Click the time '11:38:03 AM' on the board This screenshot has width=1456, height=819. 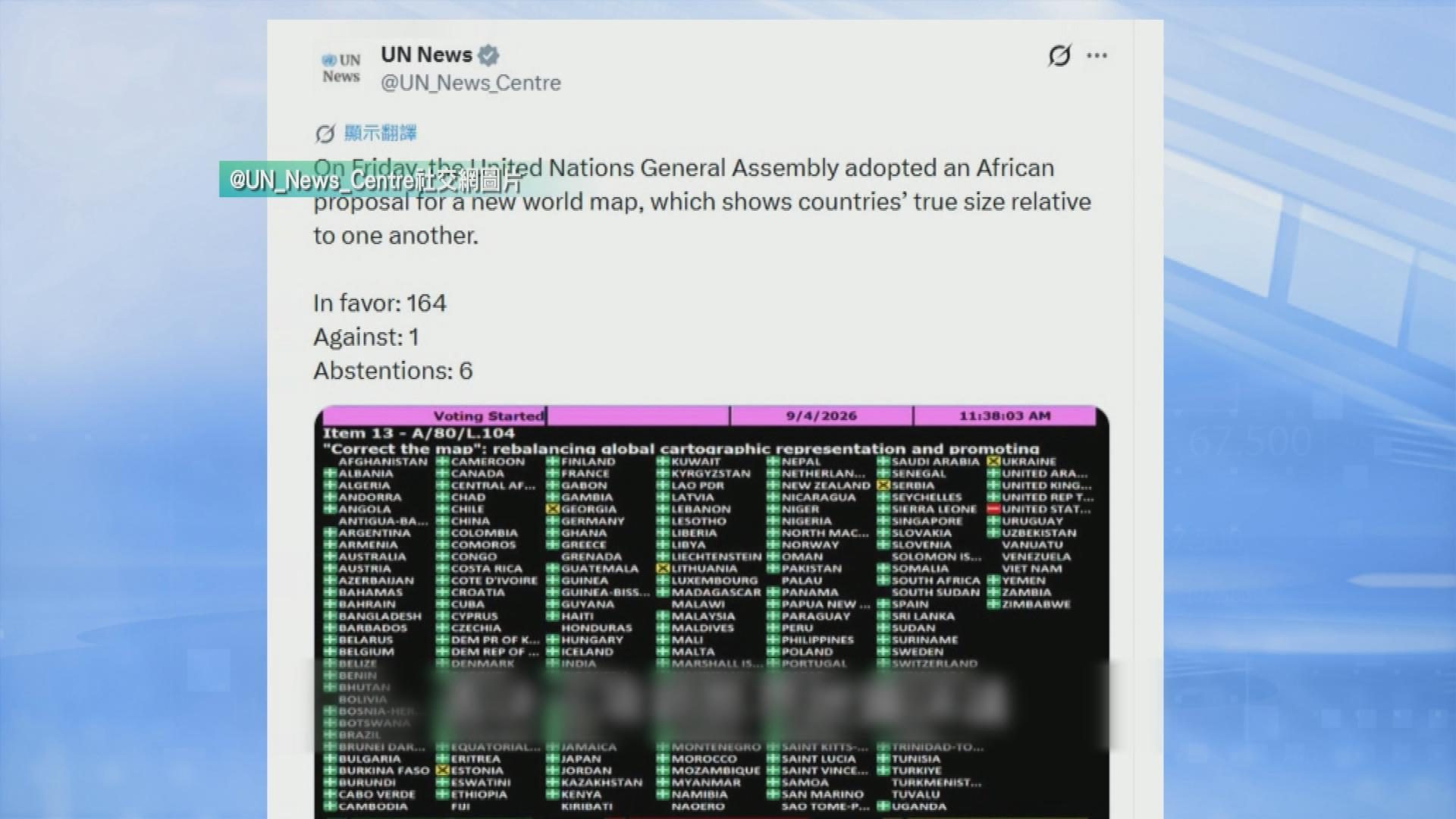pyautogui.click(x=1005, y=416)
